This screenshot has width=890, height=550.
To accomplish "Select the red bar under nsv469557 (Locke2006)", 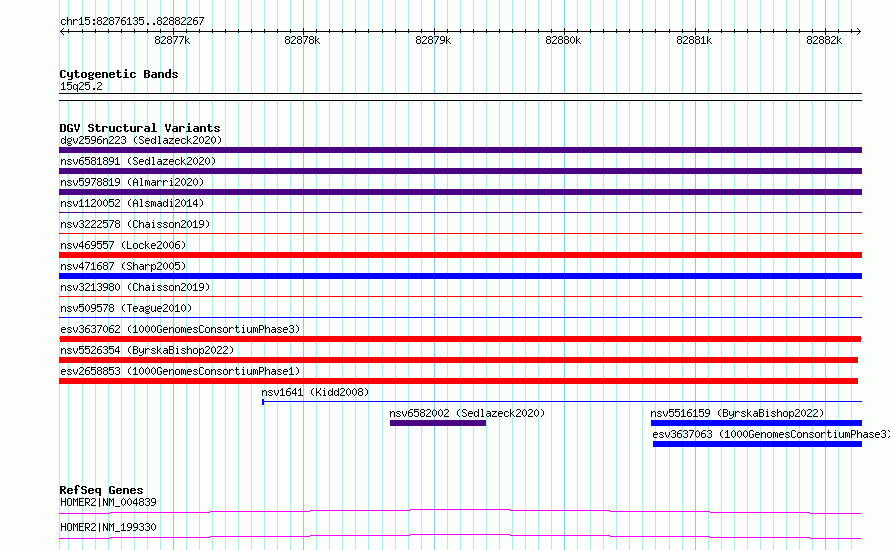I will click(x=460, y=255).
